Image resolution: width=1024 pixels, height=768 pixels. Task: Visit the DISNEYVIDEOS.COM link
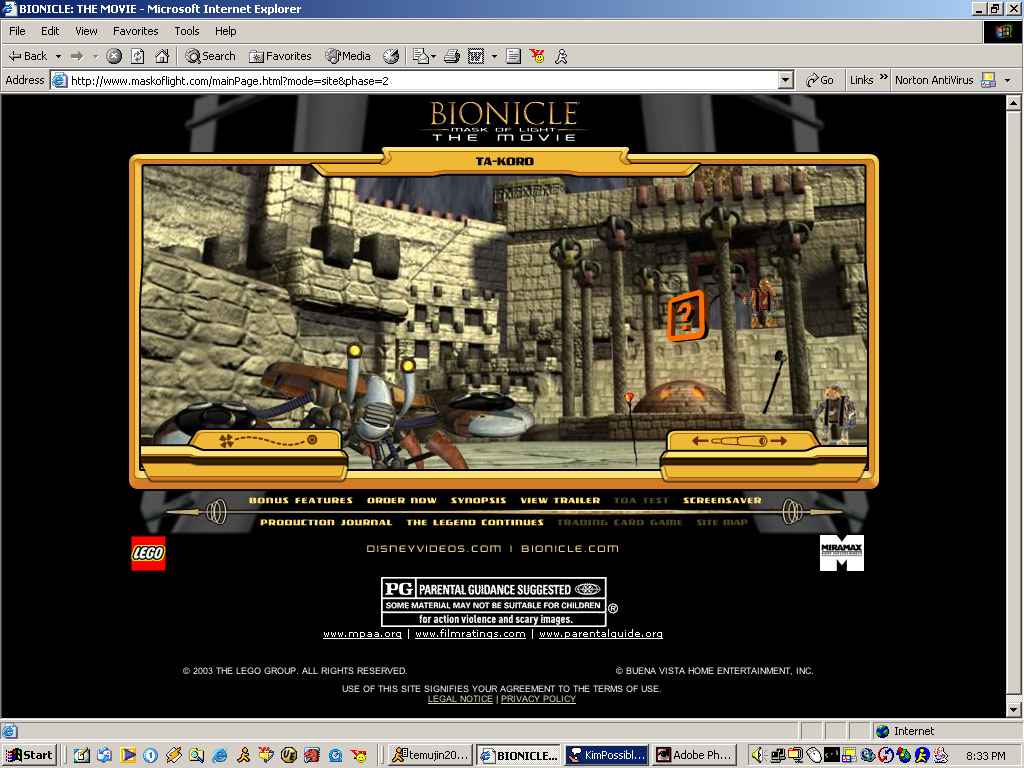(434, 549)
